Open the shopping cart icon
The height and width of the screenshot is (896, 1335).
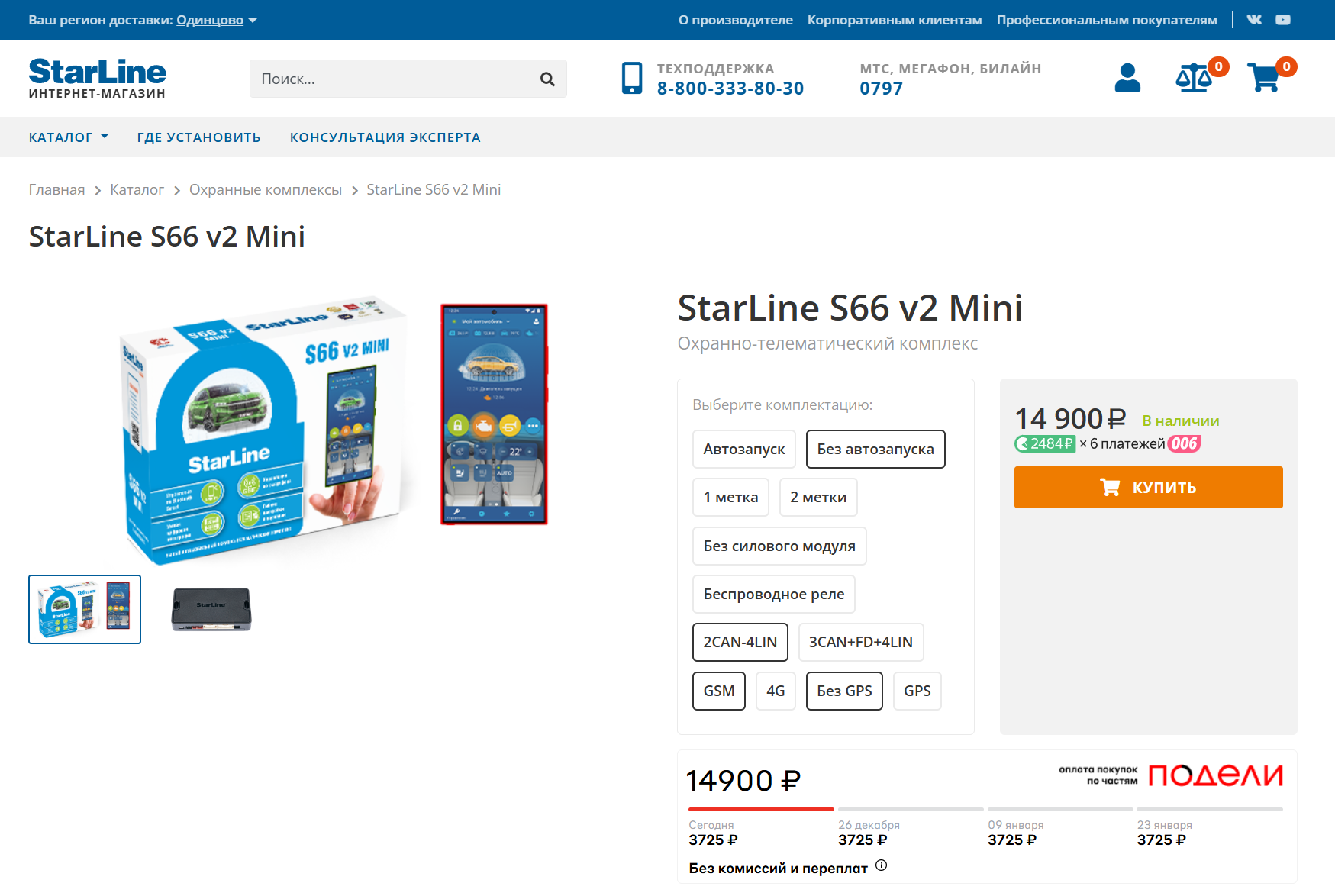click(1264, 78)
